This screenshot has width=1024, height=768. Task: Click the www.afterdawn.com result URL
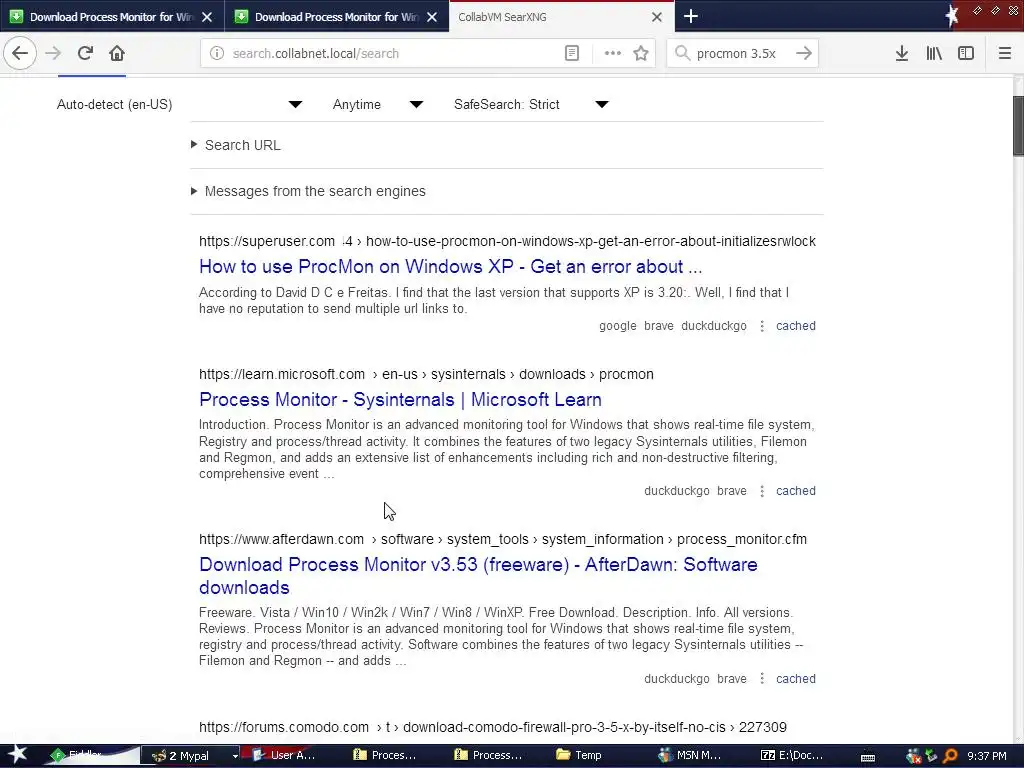pos(503,539)
